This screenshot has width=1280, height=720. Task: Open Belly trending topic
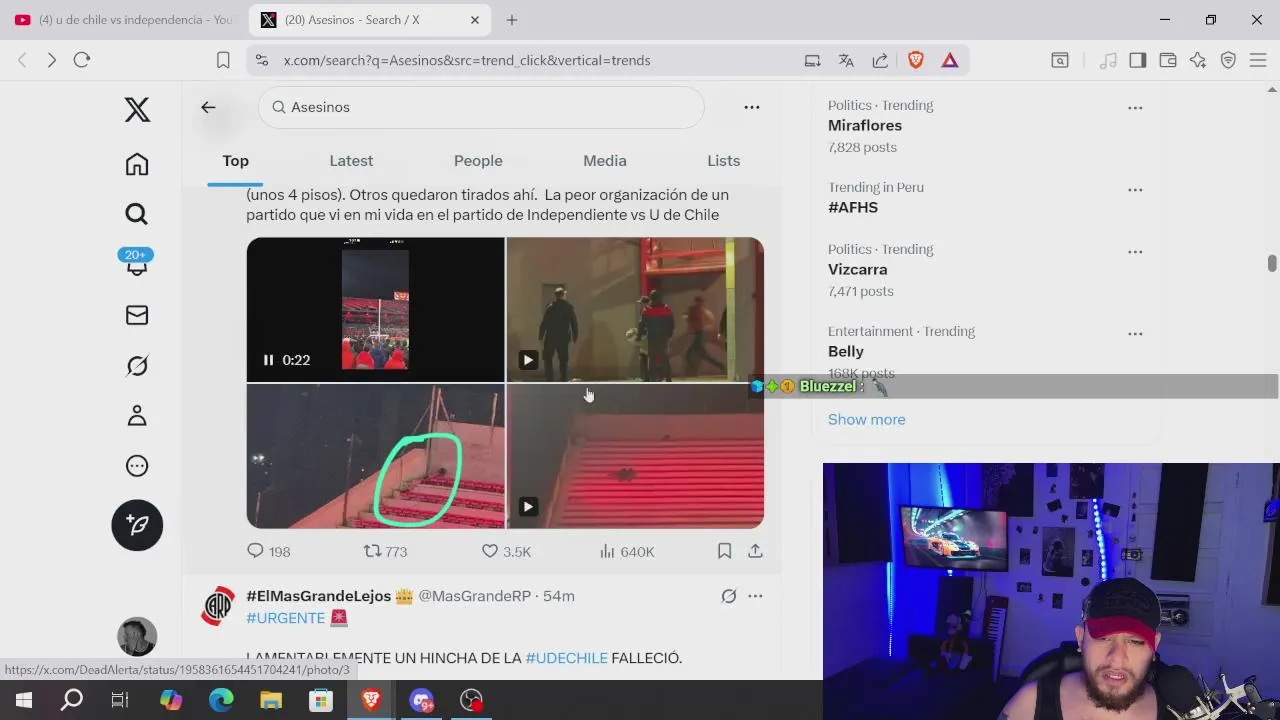click(846, 351)
